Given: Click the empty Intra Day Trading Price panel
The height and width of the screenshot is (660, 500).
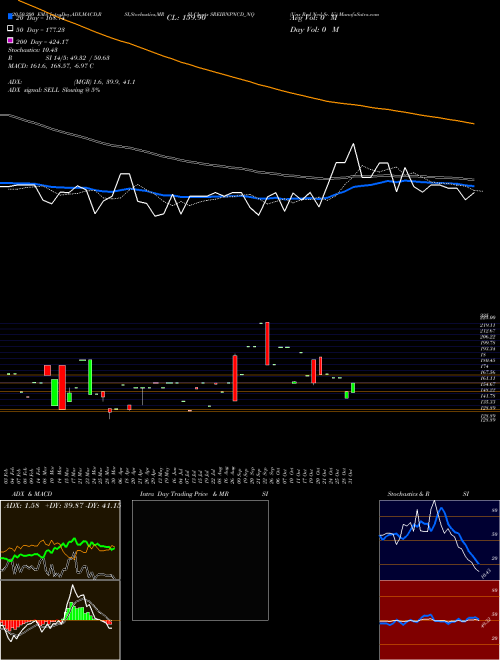Looking at the screenshot, I should 200,560.
